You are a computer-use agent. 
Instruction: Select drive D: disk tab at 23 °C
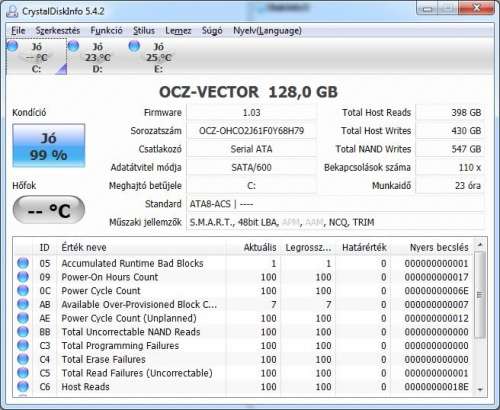[97, 57]
